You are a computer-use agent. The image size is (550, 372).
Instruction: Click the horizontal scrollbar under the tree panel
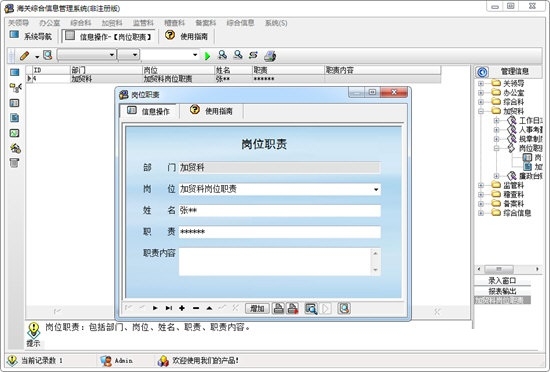click(508, 269)
